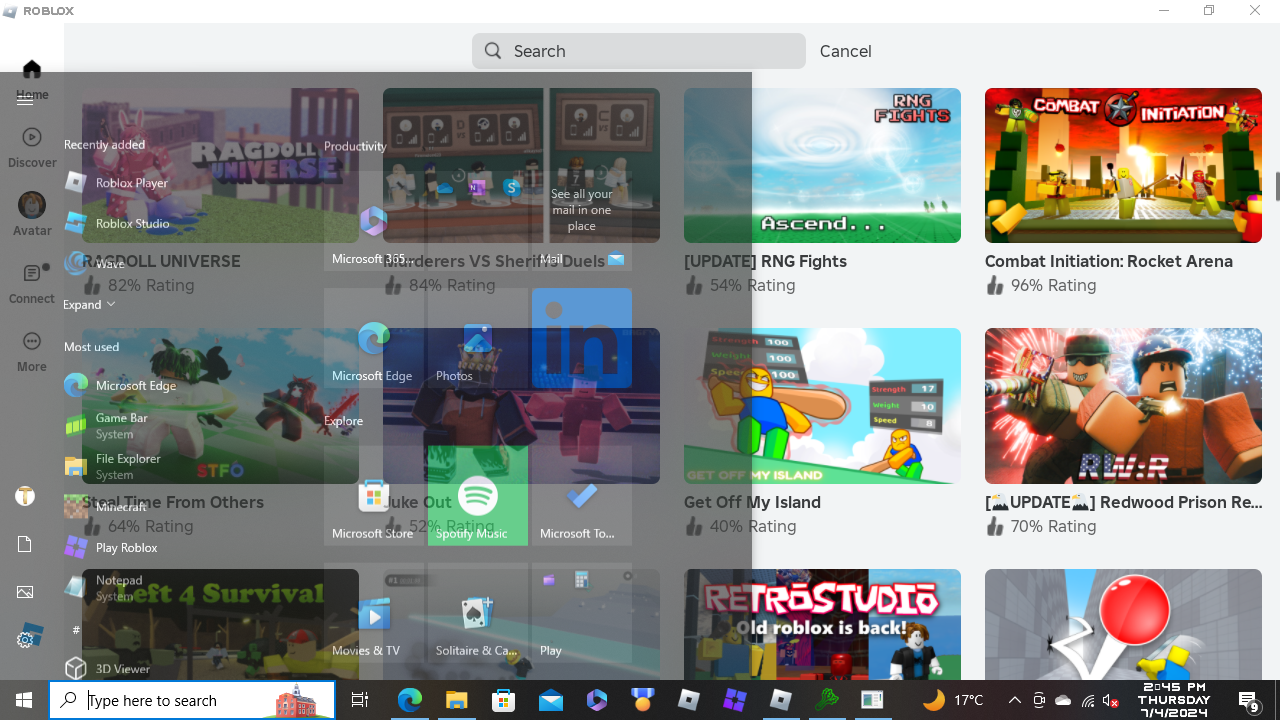Click the Productivity group header

click(x=355, y=146)
